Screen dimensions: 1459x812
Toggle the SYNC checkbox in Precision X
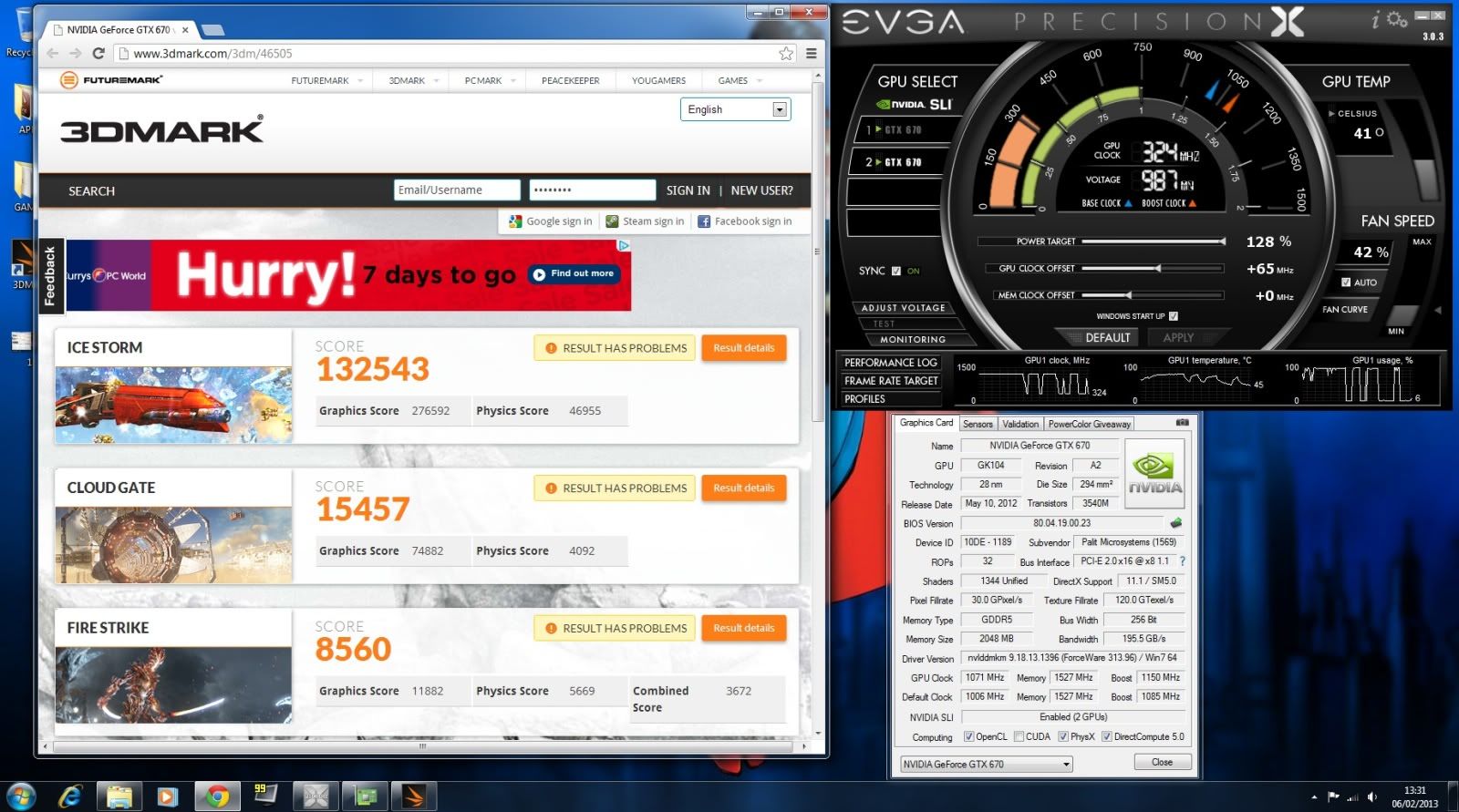coord(895,271)
